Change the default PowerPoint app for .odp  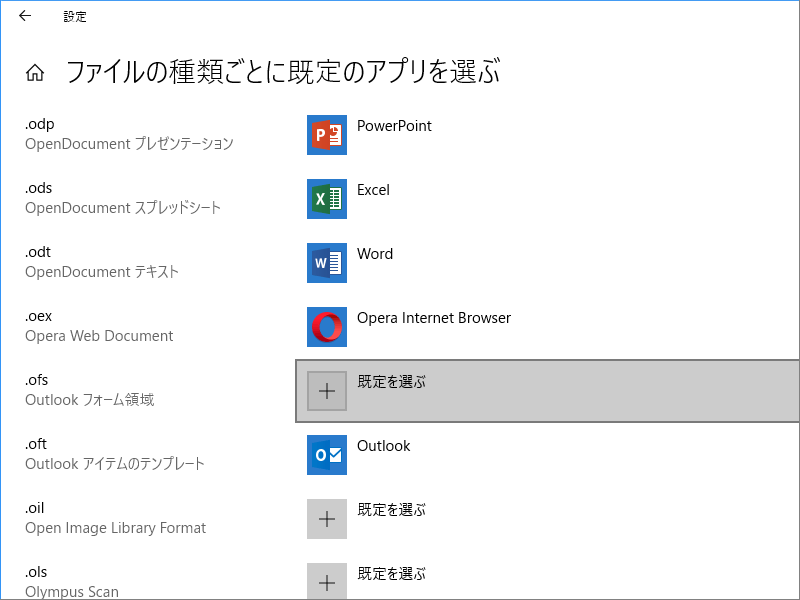tap(394, 126)
